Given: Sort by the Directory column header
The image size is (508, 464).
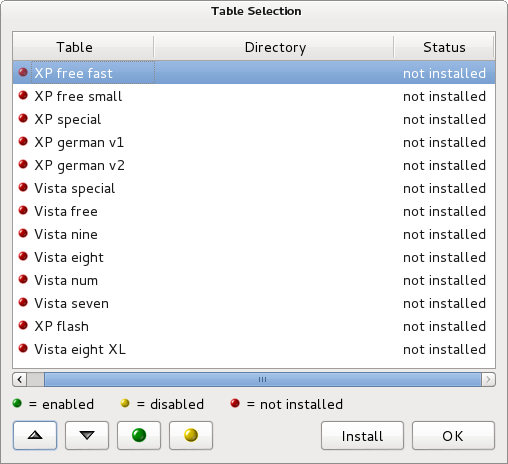Looking at the screenshot, I should click(x=274, y=47).
